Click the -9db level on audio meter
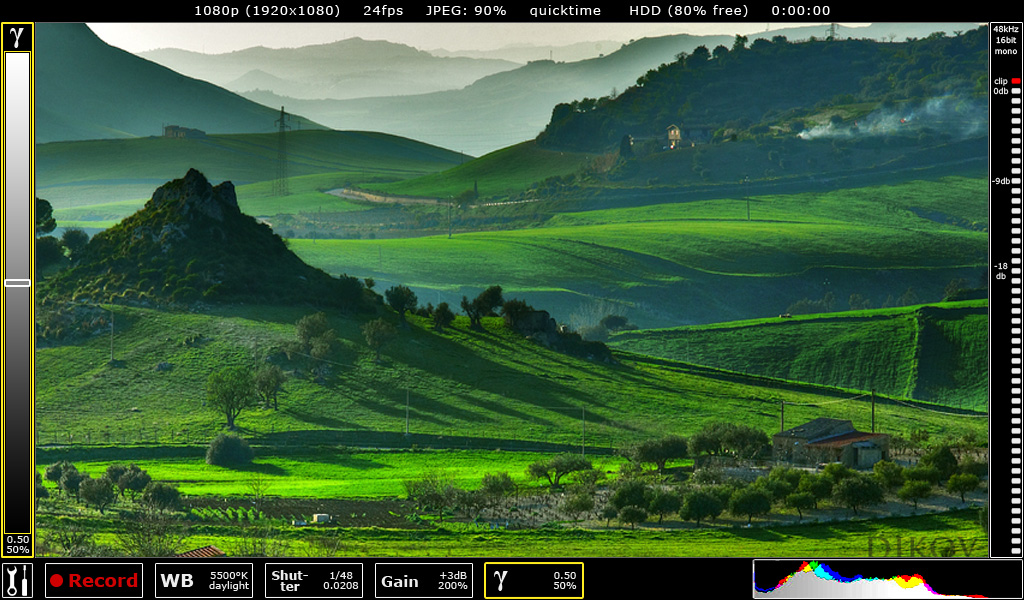The height and width of the screenshot is (600, 1024). (x=1015, y=181)
